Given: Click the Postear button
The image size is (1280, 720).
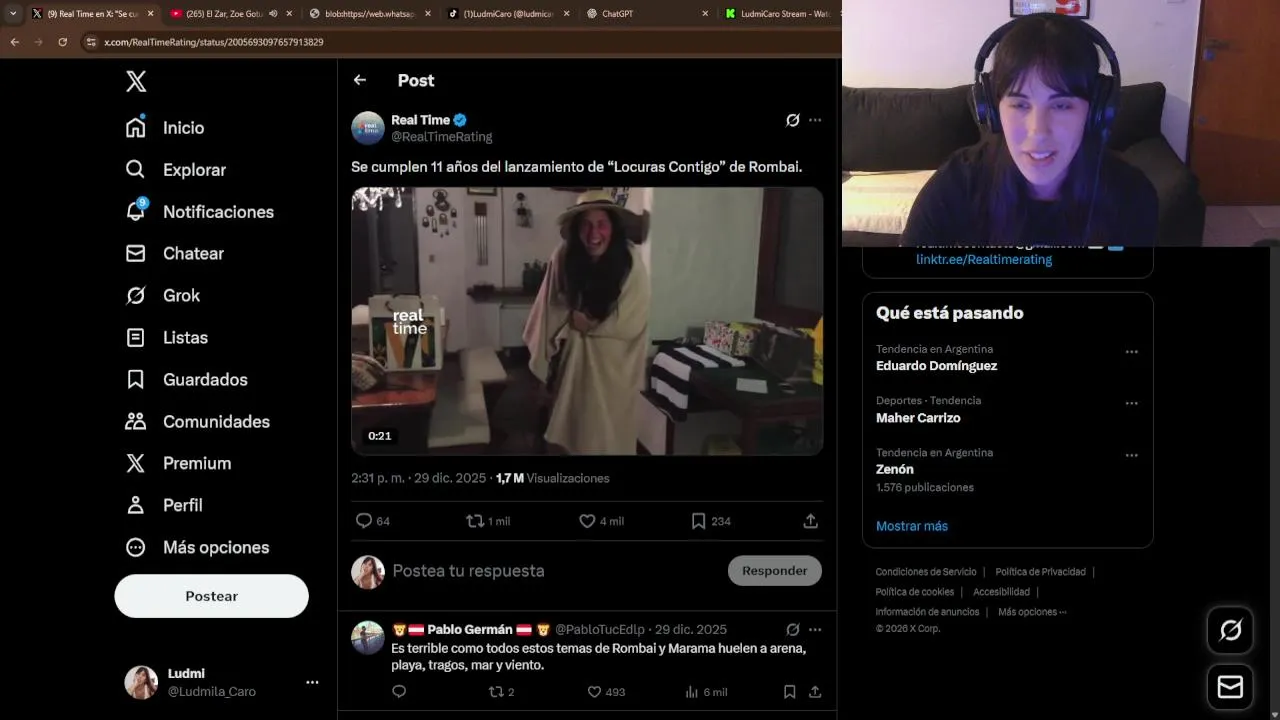Looking at the screenshot, I should pos(211,596).
